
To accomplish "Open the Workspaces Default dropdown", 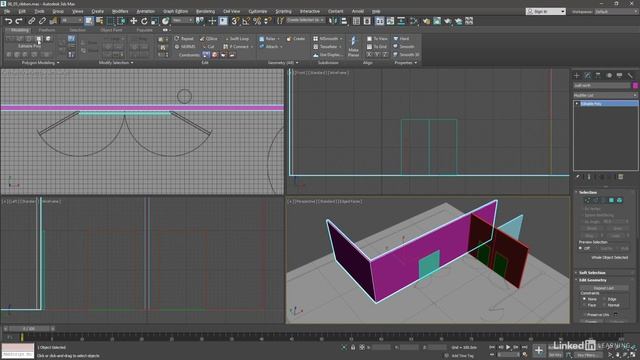I will point(616,11).
